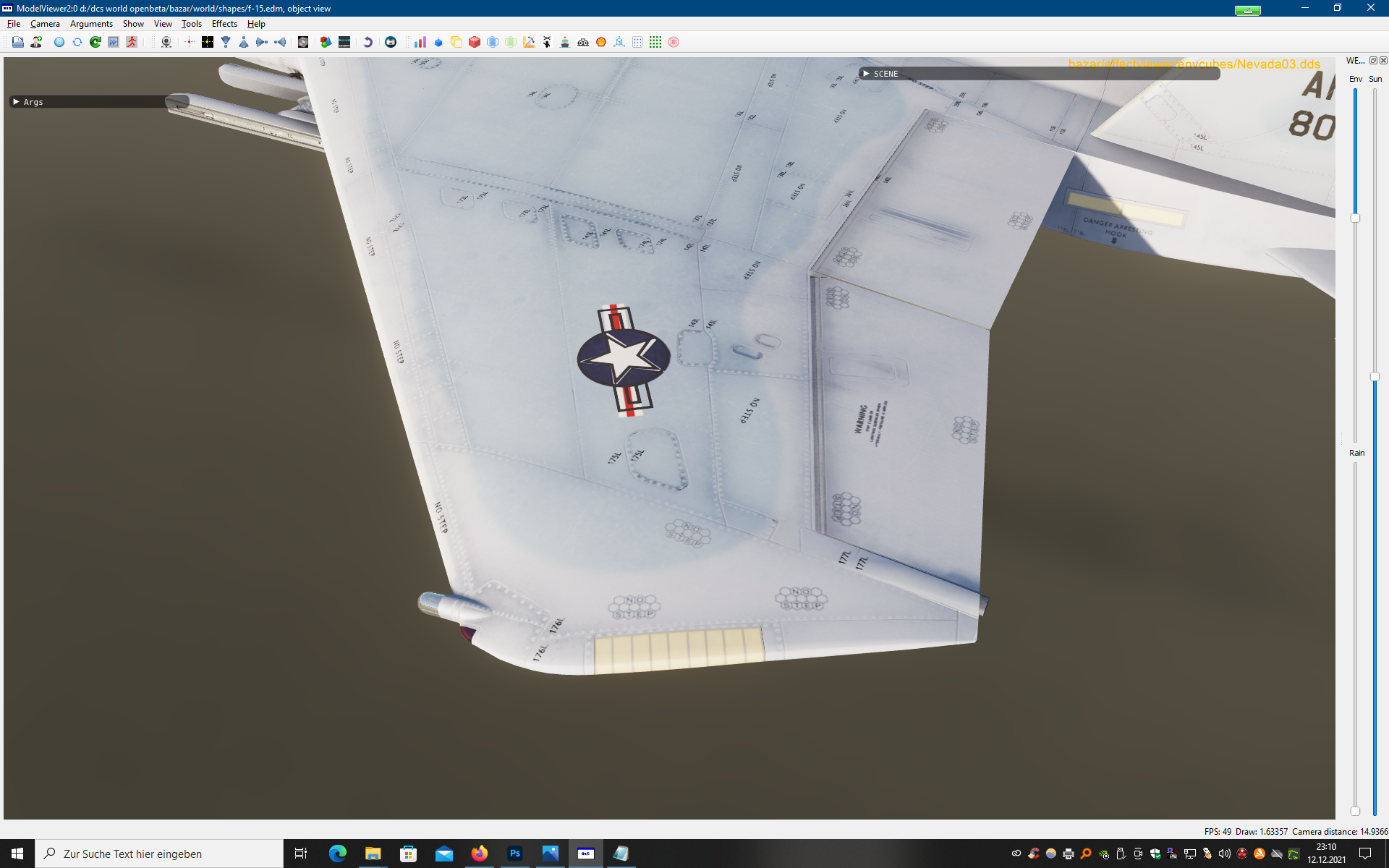
Task: Click the webcam icon in toolbar
Action: 166,42
